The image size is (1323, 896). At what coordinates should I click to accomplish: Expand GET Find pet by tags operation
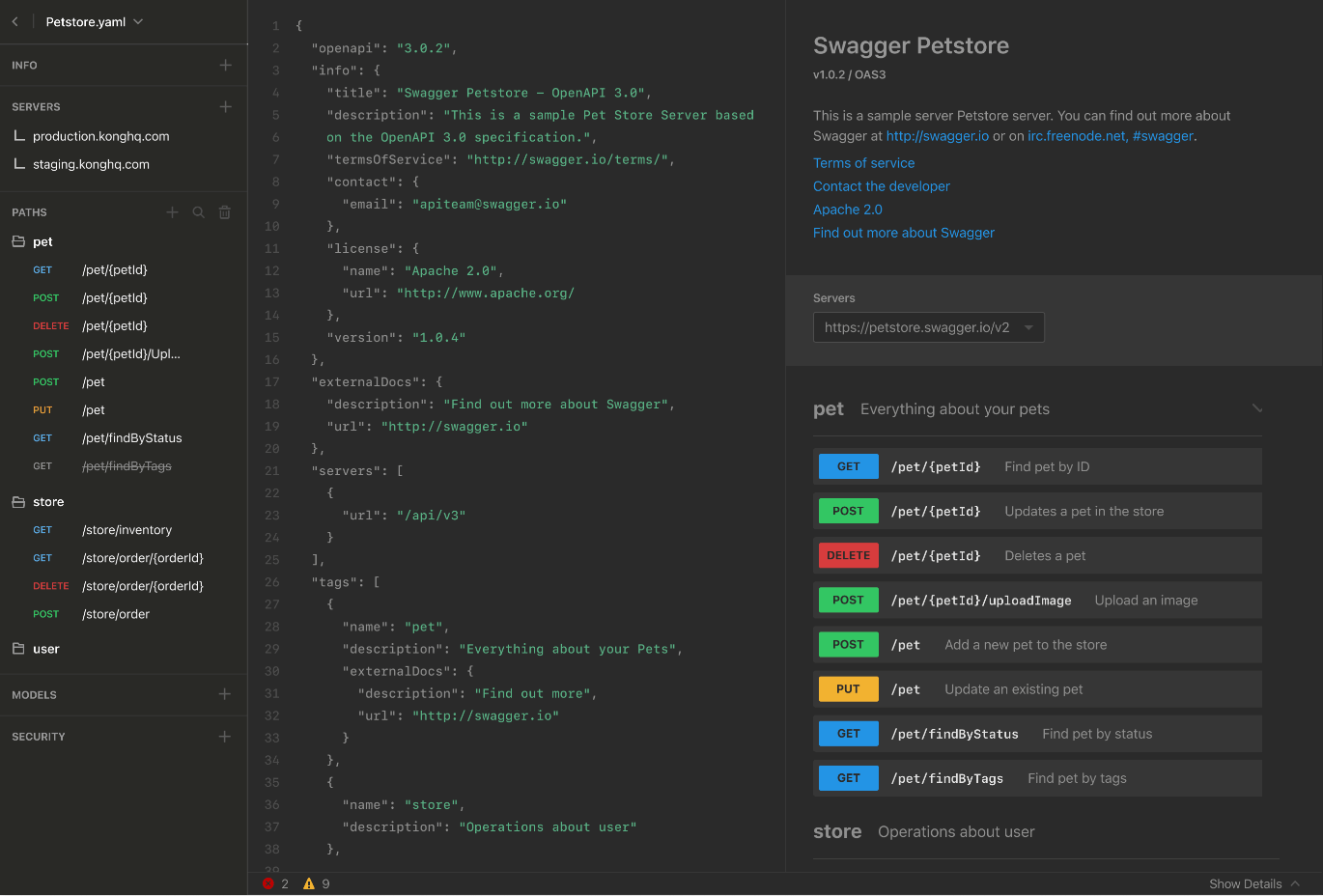coord(1037,777)
